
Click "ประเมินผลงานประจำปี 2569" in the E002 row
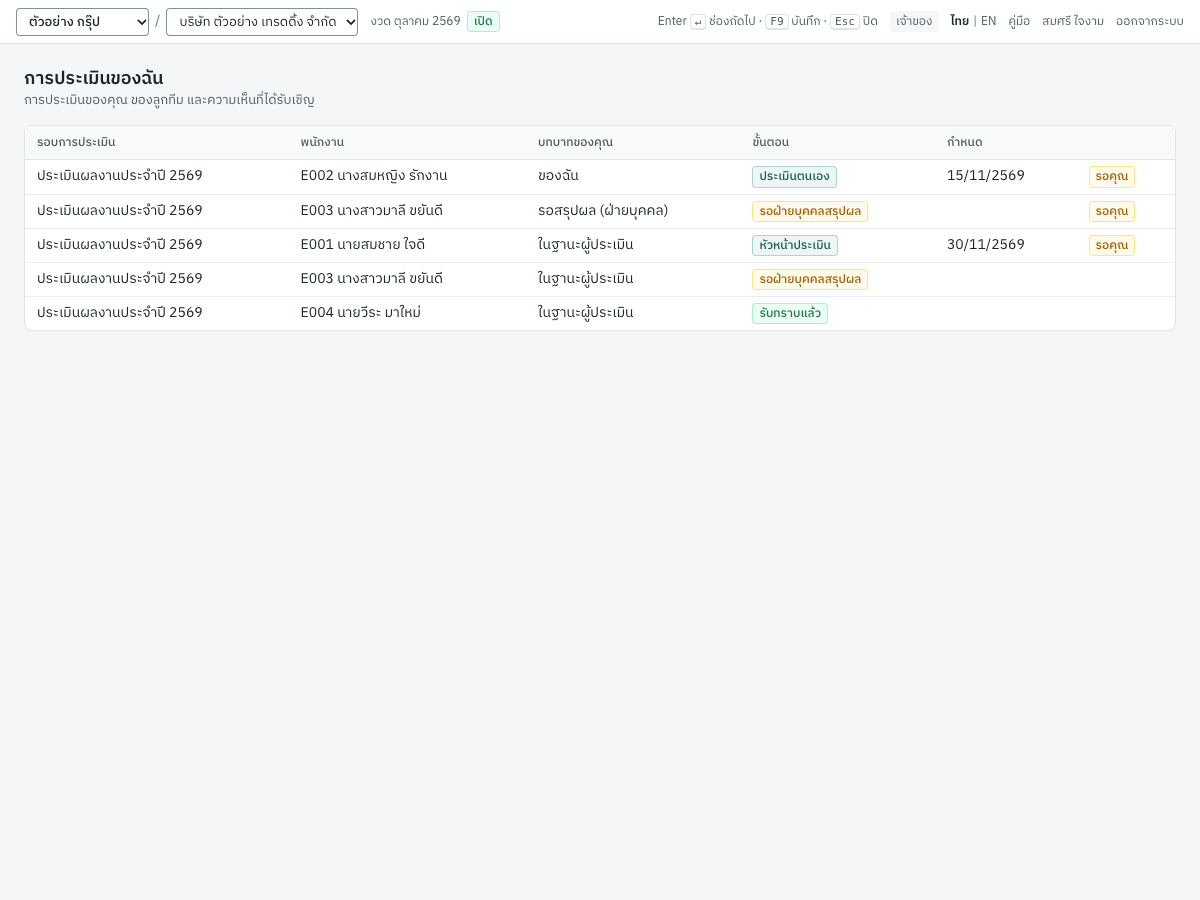pos(120,176)
